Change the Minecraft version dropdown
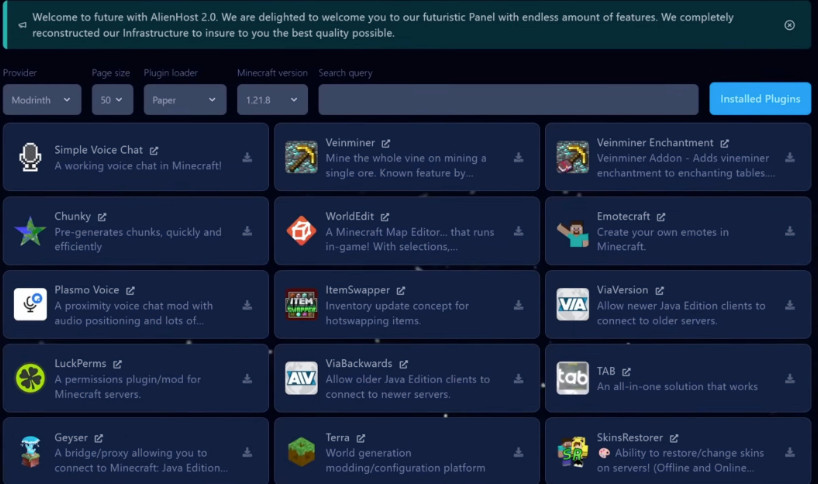 [x=272, y=100]
